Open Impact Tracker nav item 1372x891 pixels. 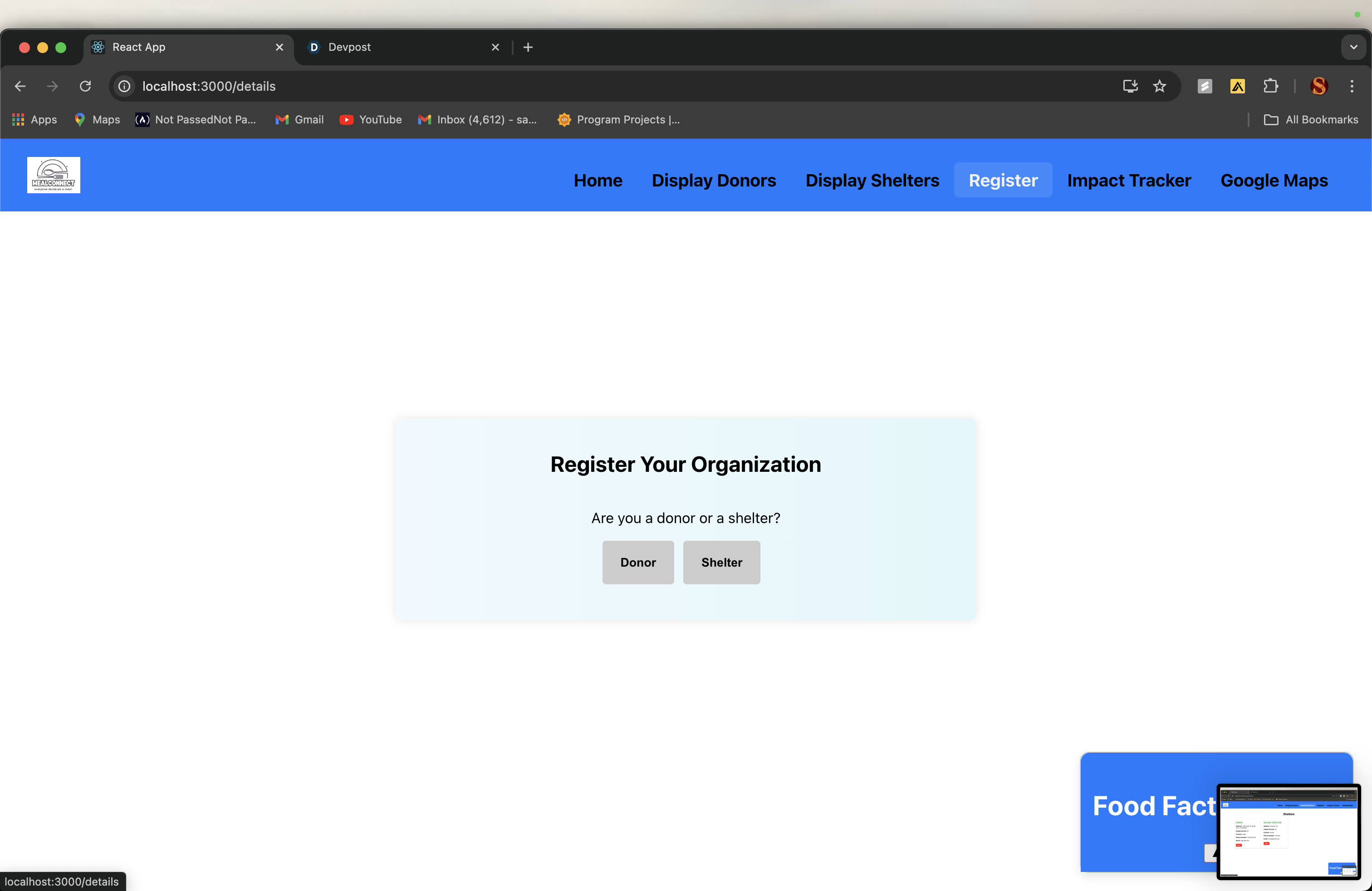(x=1129, y=181)
